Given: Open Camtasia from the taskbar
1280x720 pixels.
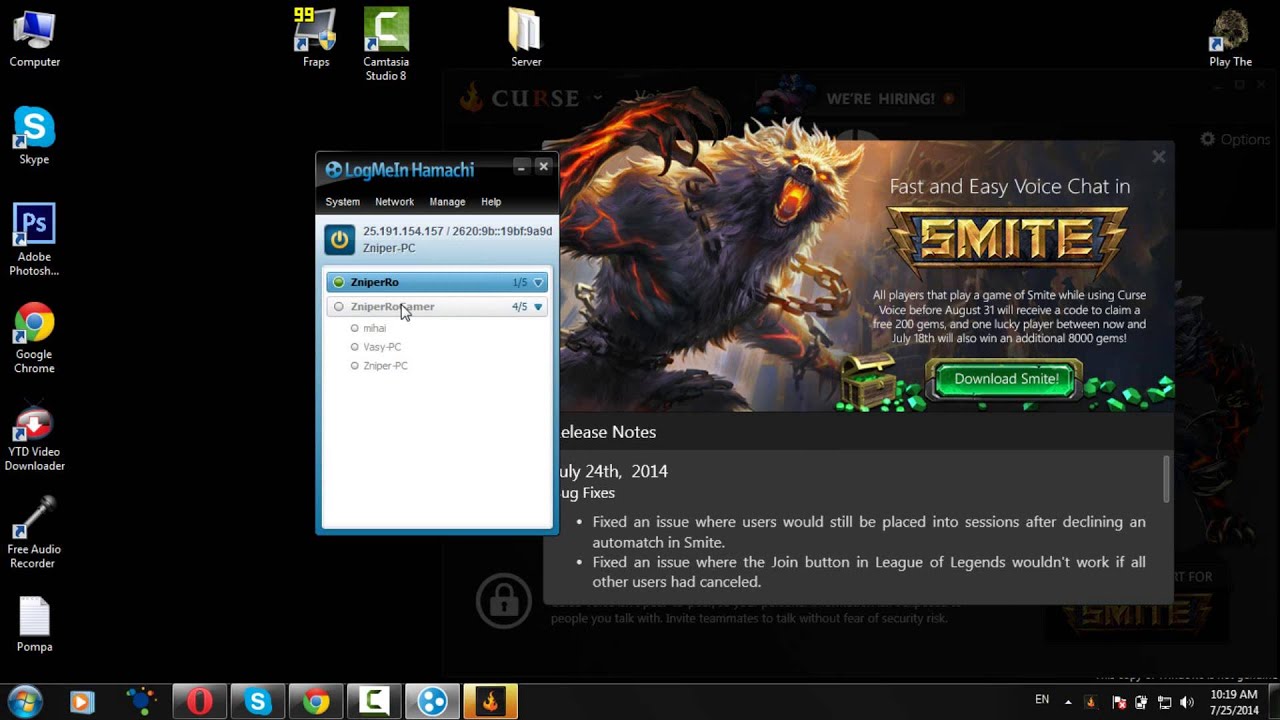Looking at the screenshot, I should (374, 702).
